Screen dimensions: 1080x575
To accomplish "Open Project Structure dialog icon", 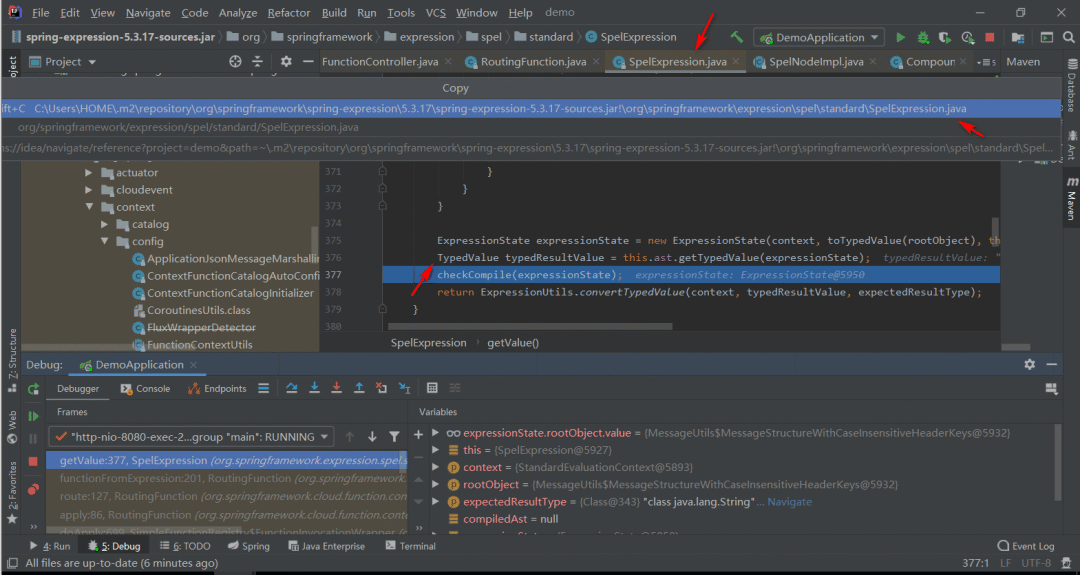I will [x=1018, y=37].
